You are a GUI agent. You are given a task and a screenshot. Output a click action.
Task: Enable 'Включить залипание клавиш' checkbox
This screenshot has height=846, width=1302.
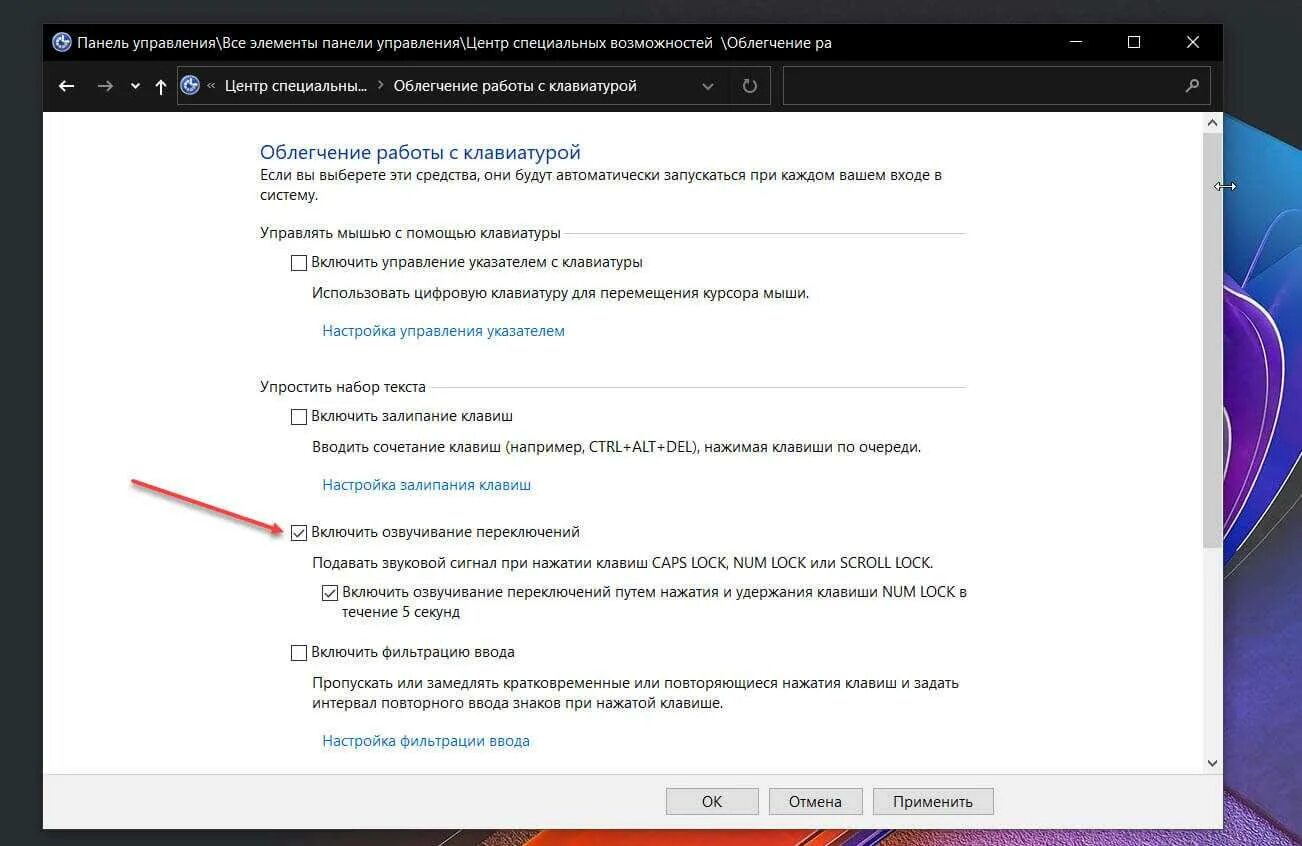pos(298,416)
